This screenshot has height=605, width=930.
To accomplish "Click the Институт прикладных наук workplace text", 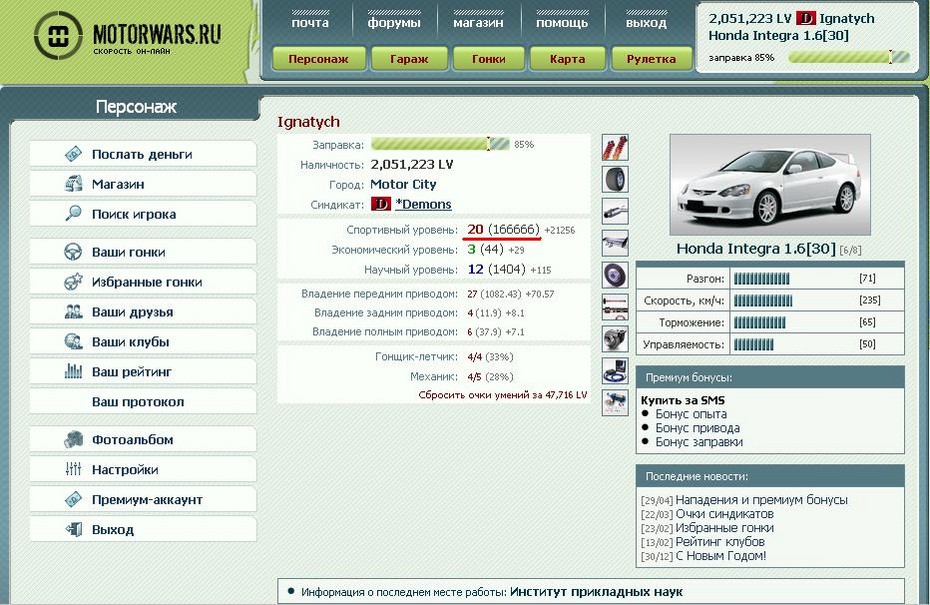I will pos(596,591).
